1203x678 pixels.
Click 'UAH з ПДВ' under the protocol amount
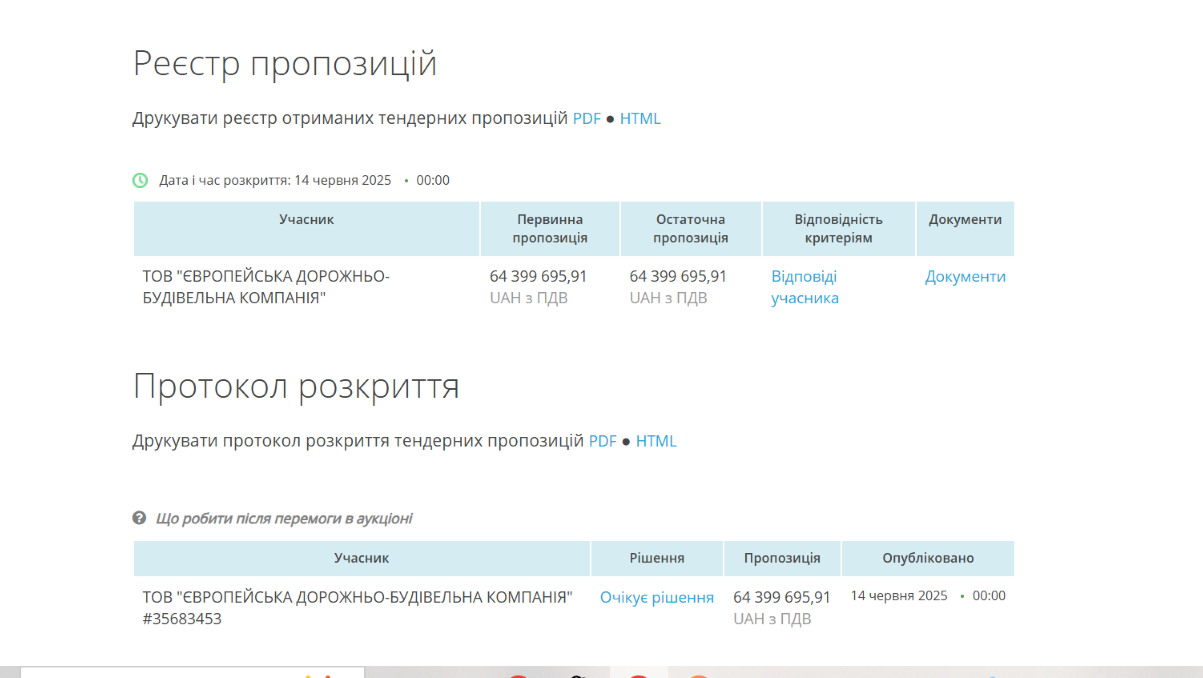(x=772, y=619)
